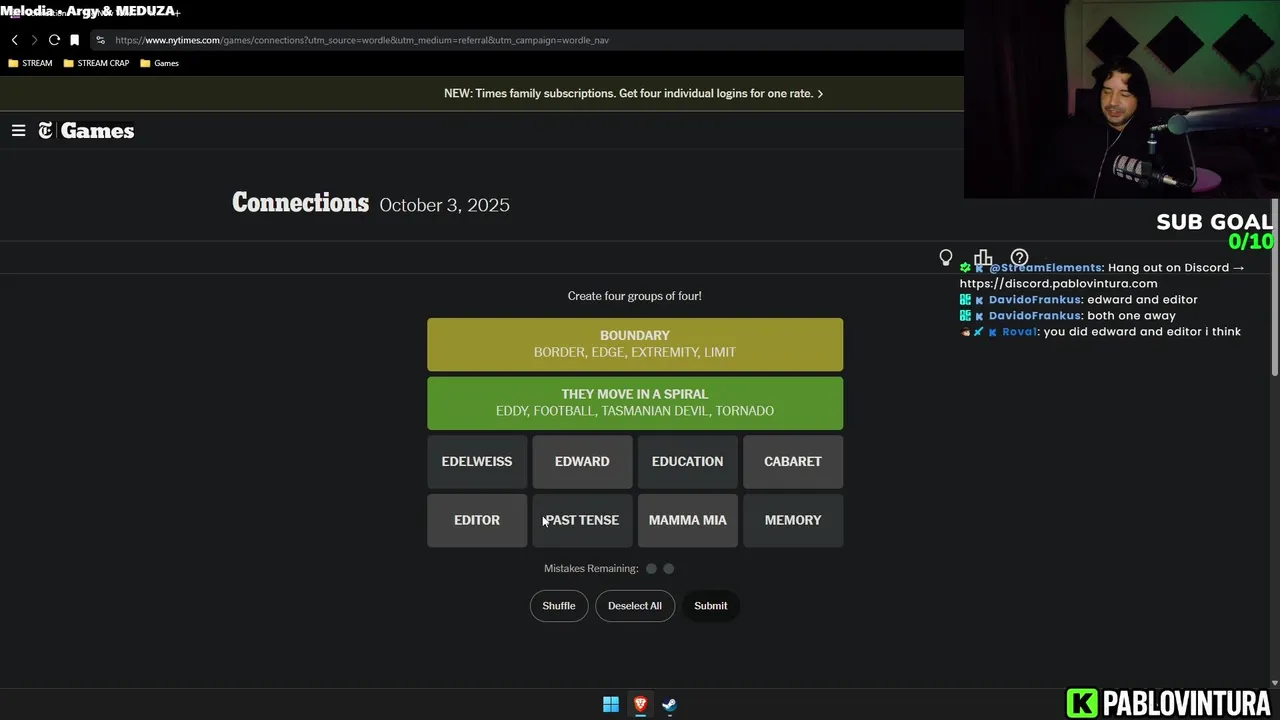The image size is (1280, 720).
Task: Select the MAMMA MIA tile
Action: pos(687,520)
